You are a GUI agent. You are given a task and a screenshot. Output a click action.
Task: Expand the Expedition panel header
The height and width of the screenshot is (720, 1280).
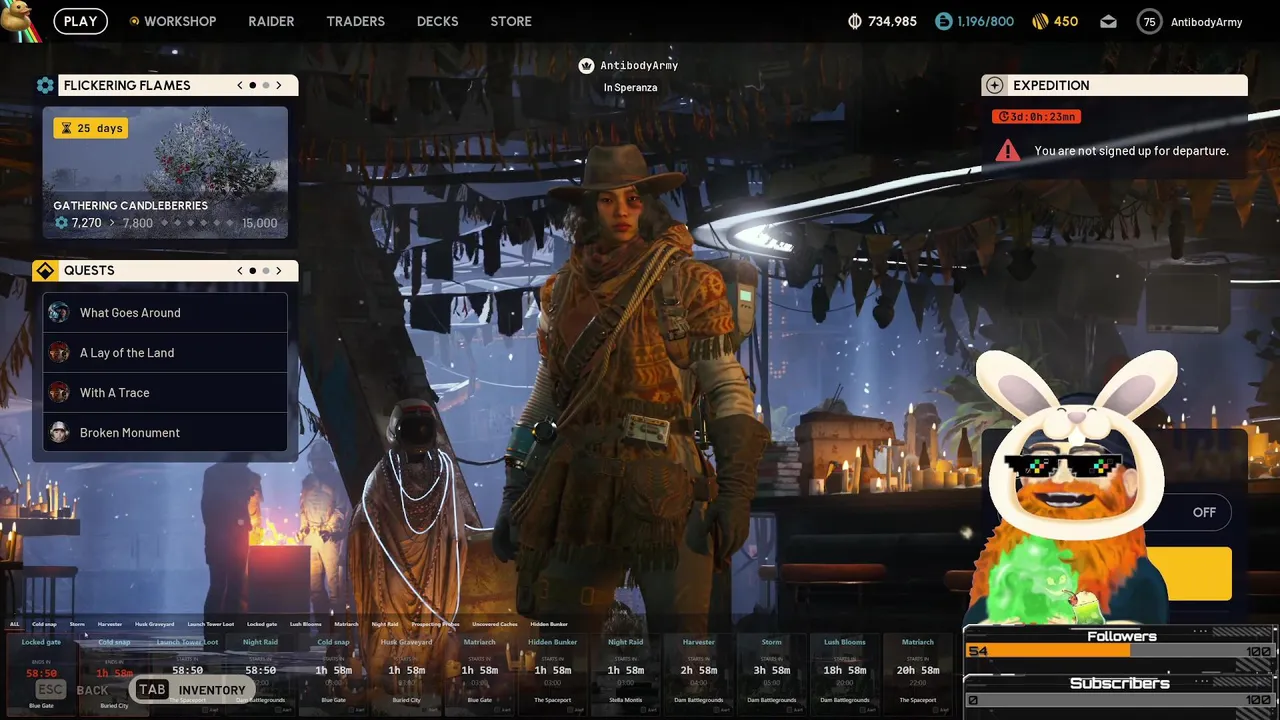(1114, 85)
